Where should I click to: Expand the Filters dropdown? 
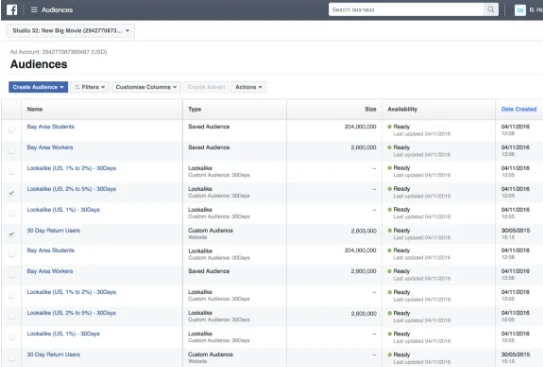90,87
